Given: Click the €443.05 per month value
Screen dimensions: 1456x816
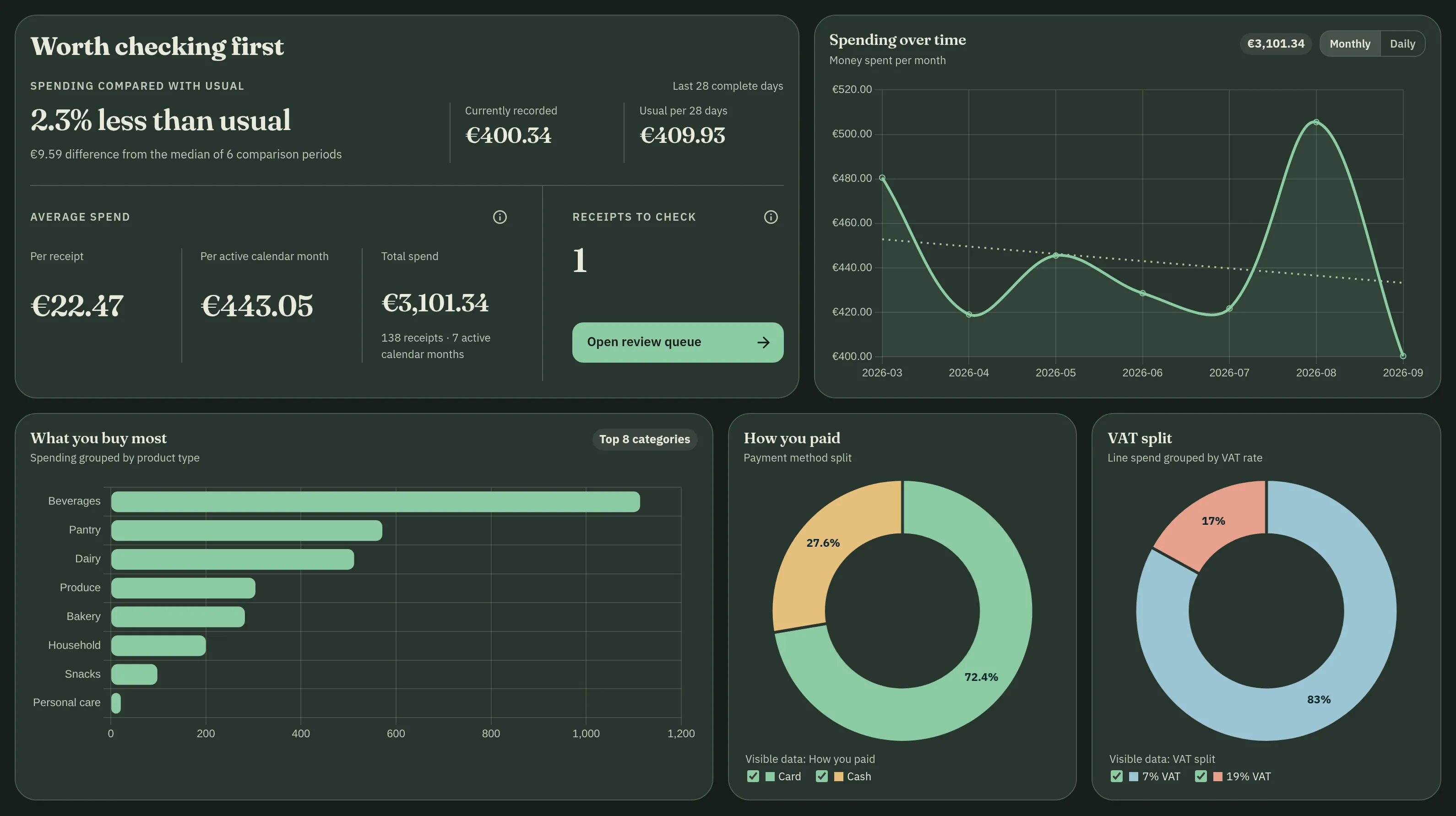Looking at the screenshot, I should point(256,306).
